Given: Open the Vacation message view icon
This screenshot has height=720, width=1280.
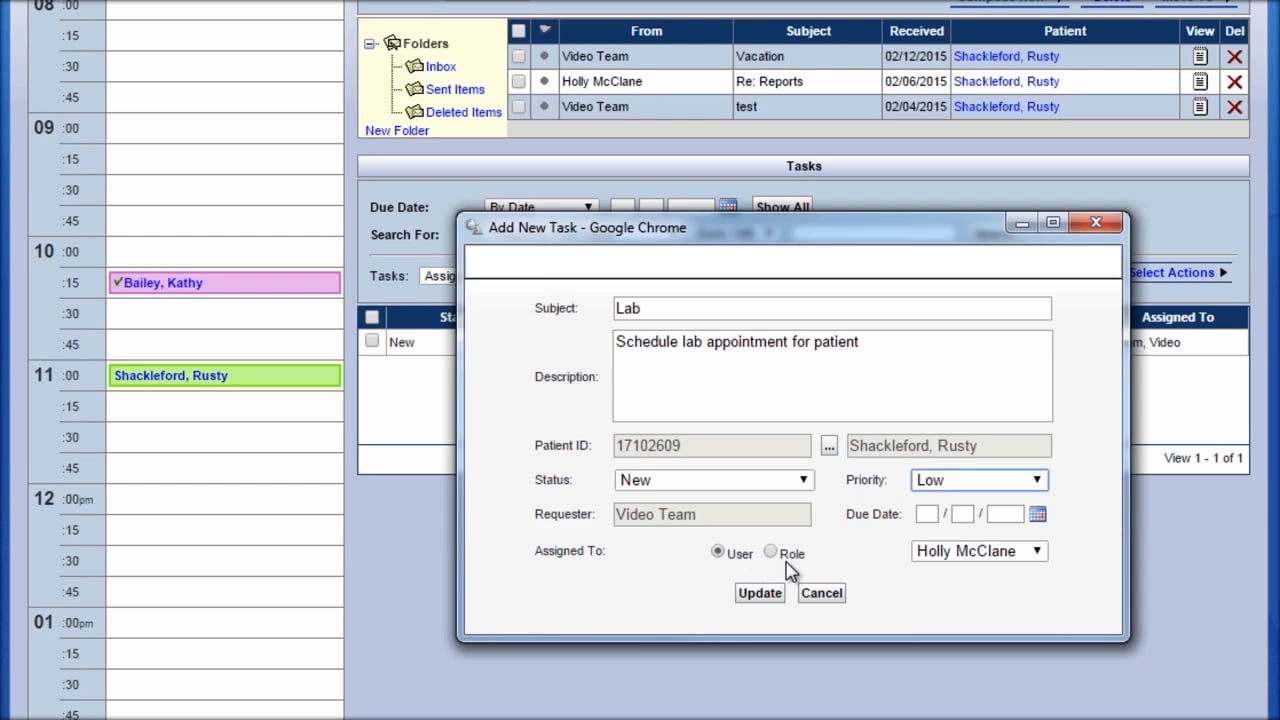Looking at the screenshot, I should click(x=1200, y=57).
